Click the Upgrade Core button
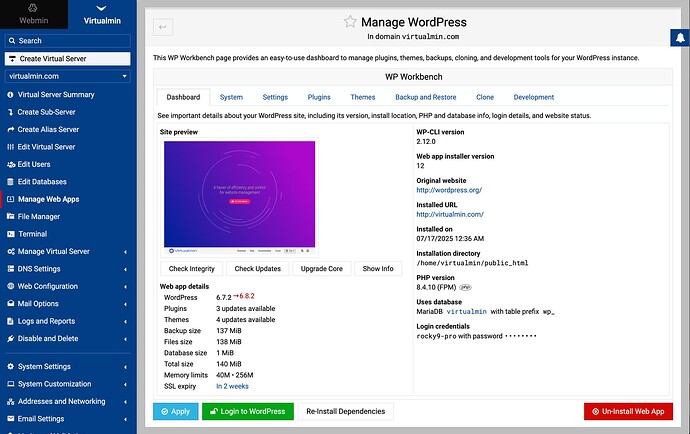The width and height of the screenshot is (690, 434). 322,268
